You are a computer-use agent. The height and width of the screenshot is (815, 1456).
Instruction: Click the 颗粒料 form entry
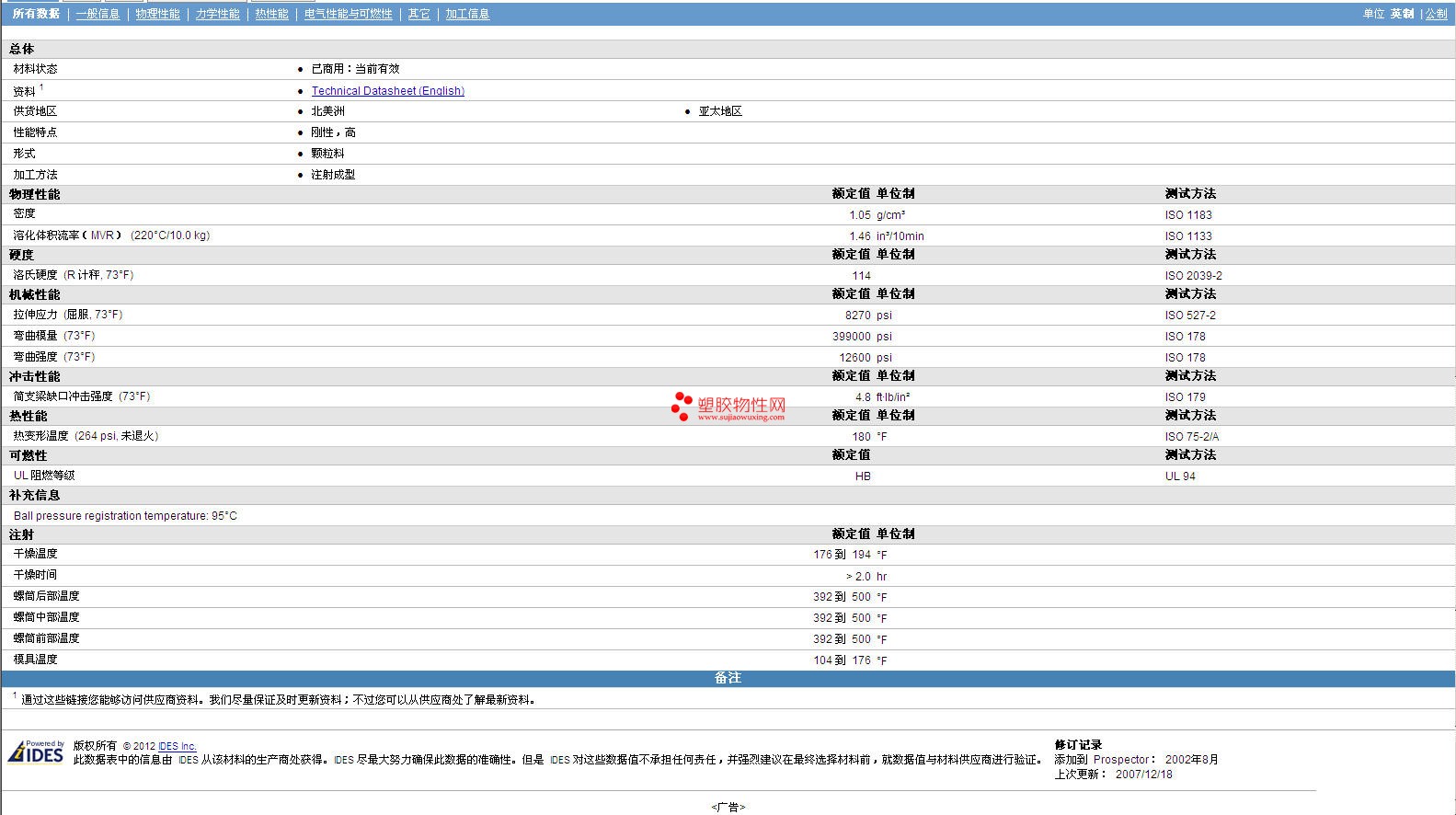327,154
